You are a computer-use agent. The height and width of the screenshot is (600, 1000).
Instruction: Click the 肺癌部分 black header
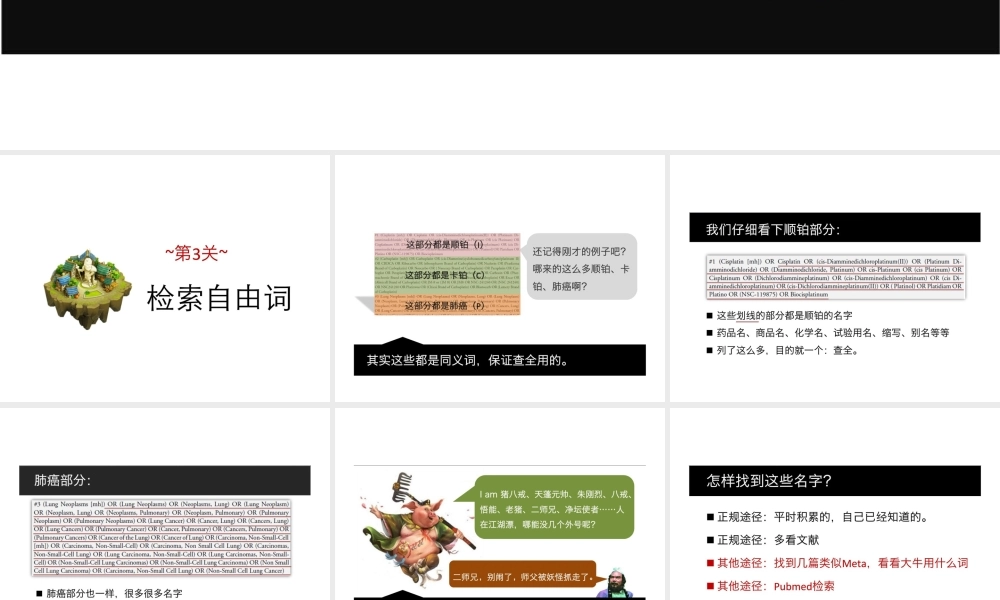point(165,481)
